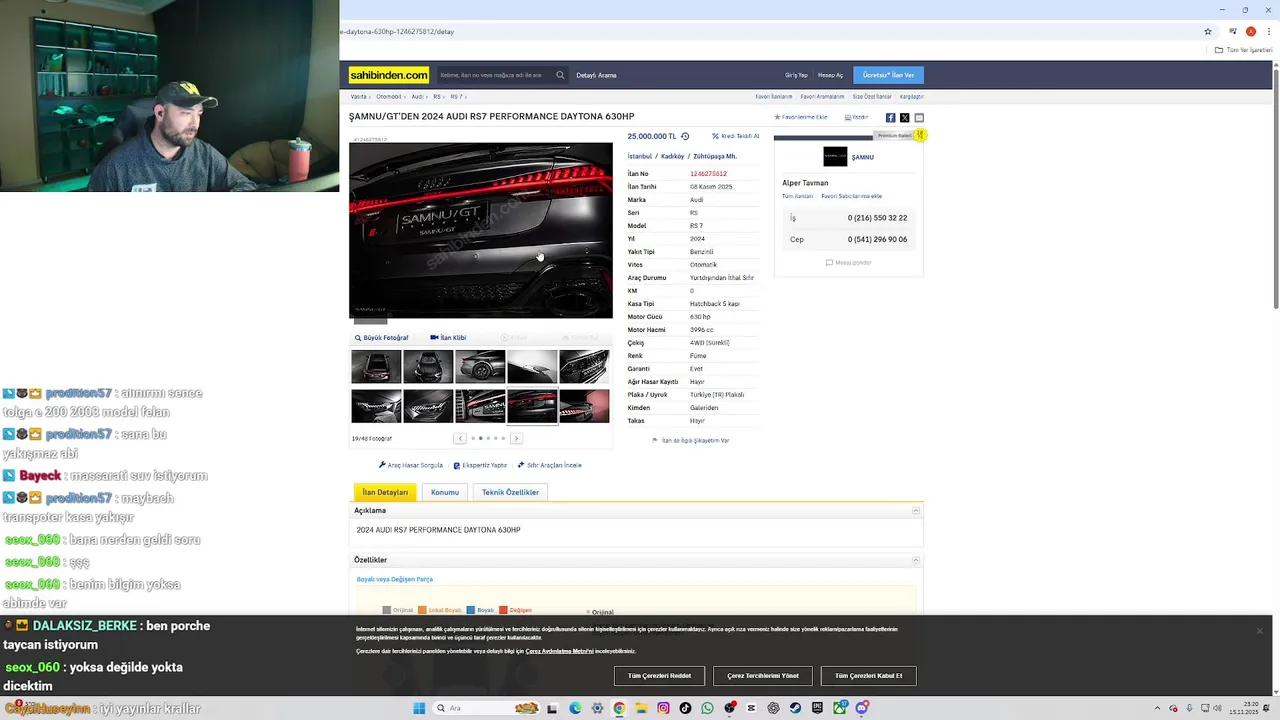Click Araç Hasar Sorgula link
The height and width of the screenshot is (720, 1280).
click(411, 465)
